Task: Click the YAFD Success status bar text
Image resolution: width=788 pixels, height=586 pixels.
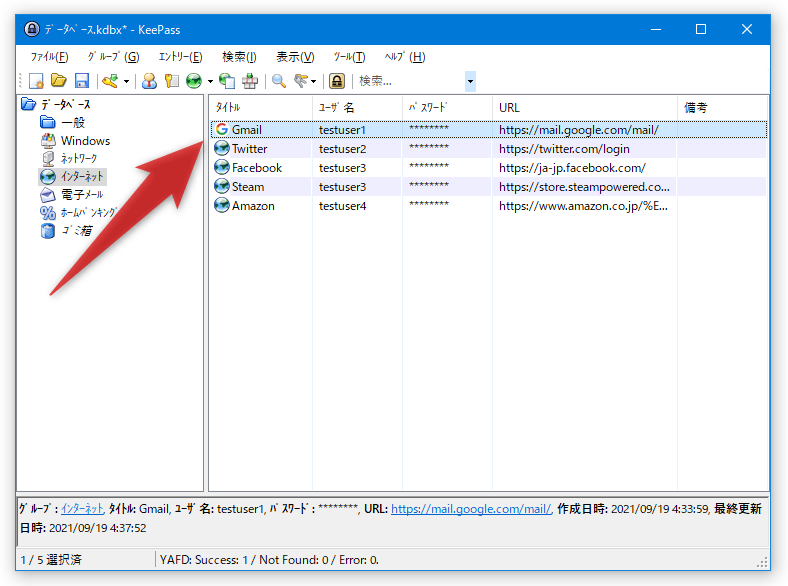Action: [269, 560]
